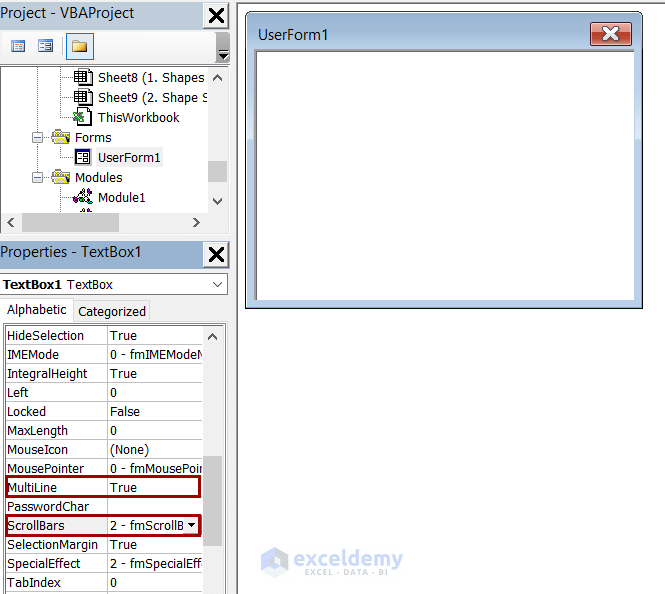
Task: Click the View Object icon in Project toolbar
Action: tap(45, 46)
